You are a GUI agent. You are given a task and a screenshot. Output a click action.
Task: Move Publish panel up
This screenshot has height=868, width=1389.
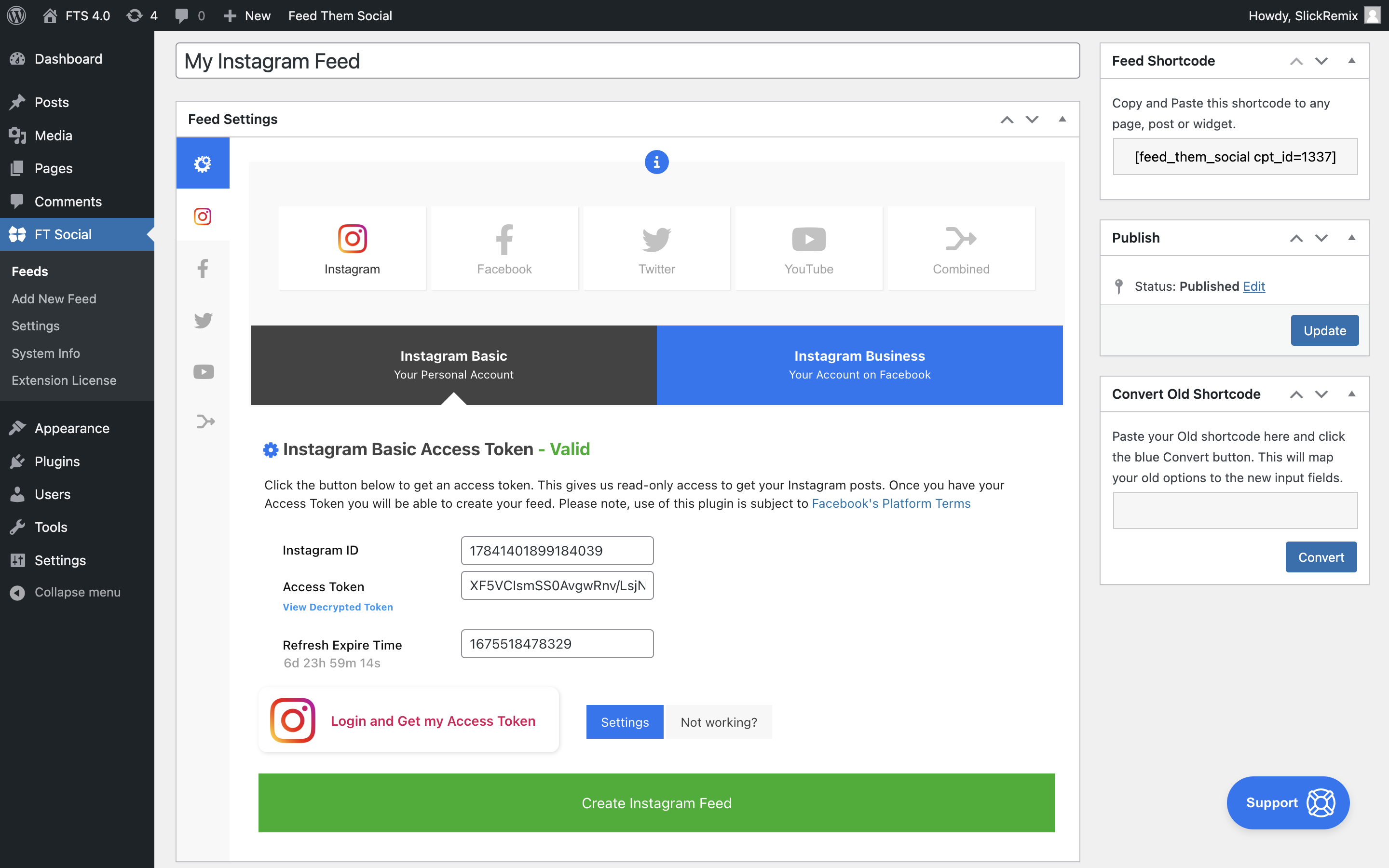click(1296, 238)
